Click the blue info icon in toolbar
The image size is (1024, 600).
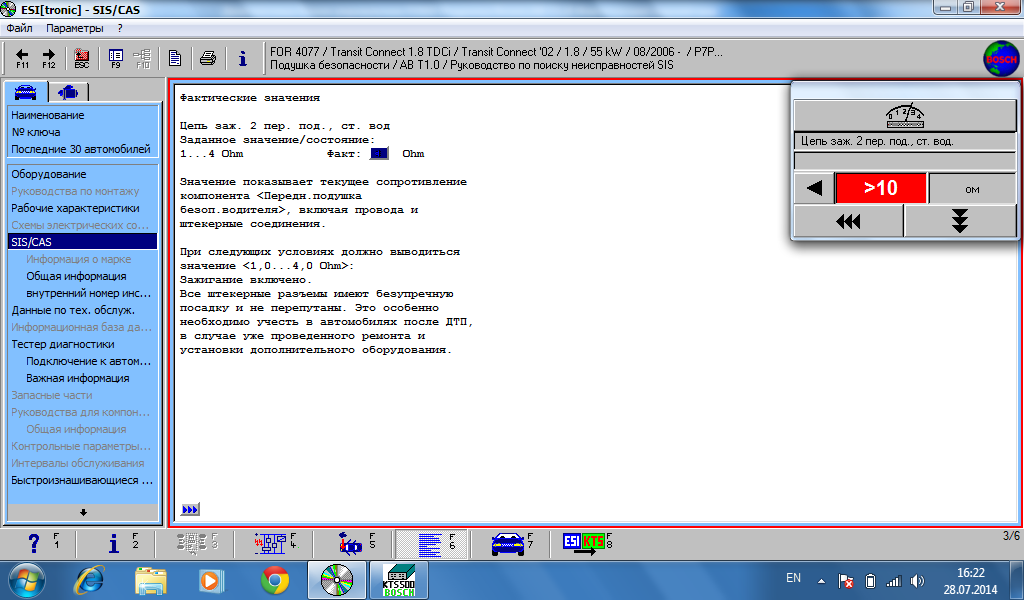[x=242, y=58]
